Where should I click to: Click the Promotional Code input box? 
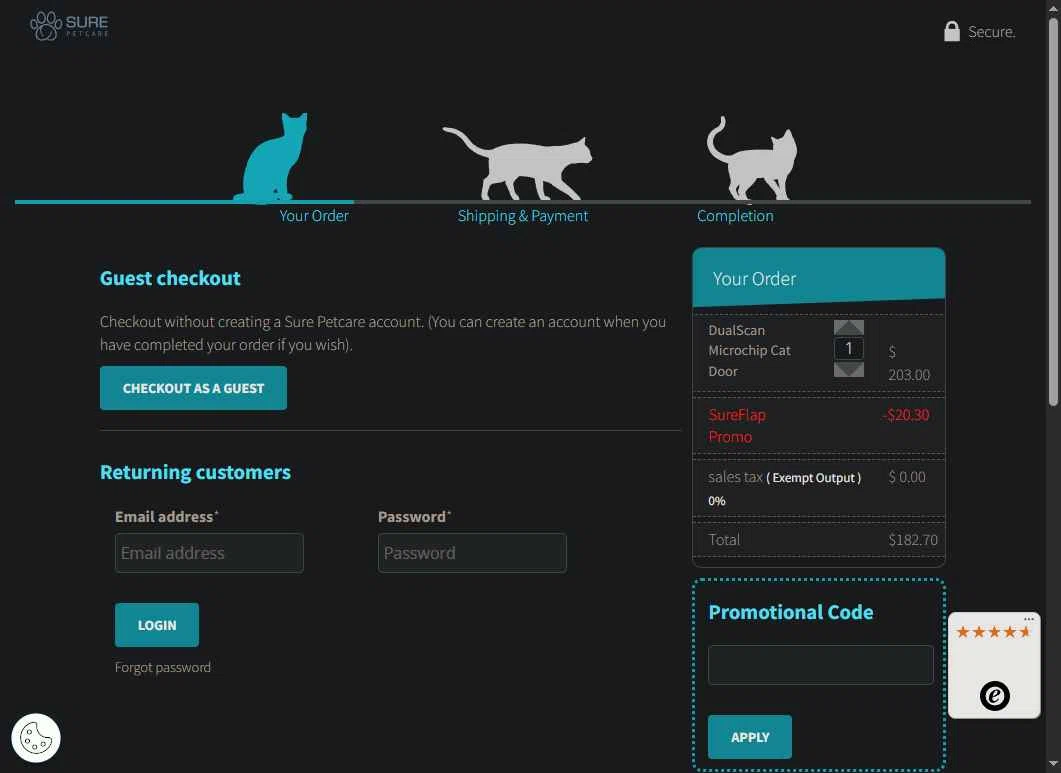tap(821, 665)
